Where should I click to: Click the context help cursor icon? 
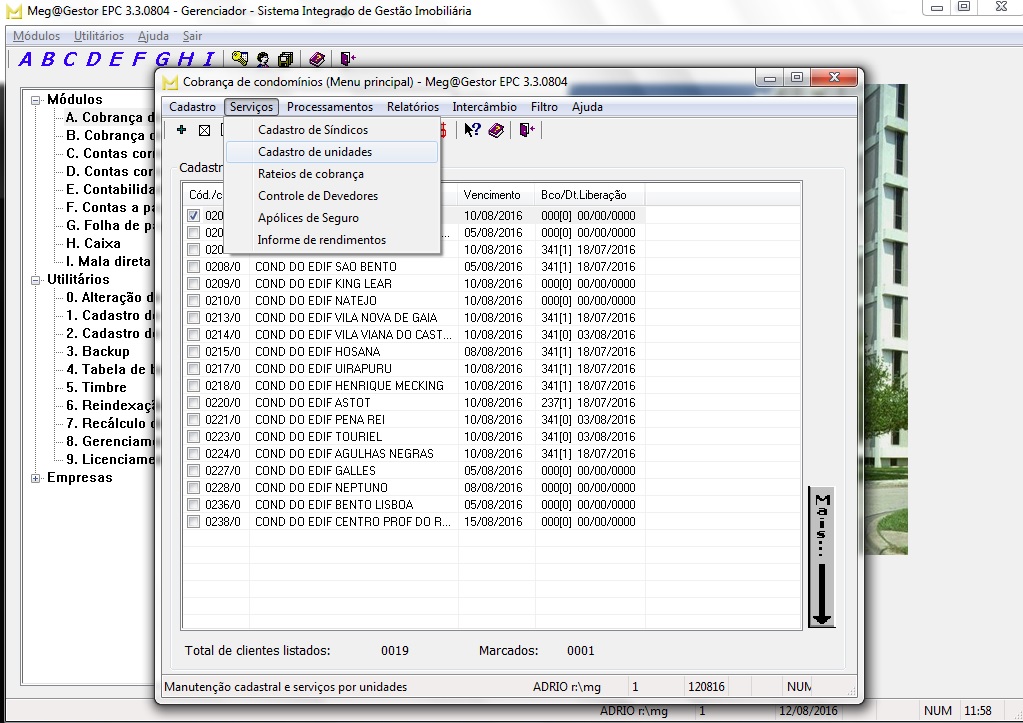472,130
